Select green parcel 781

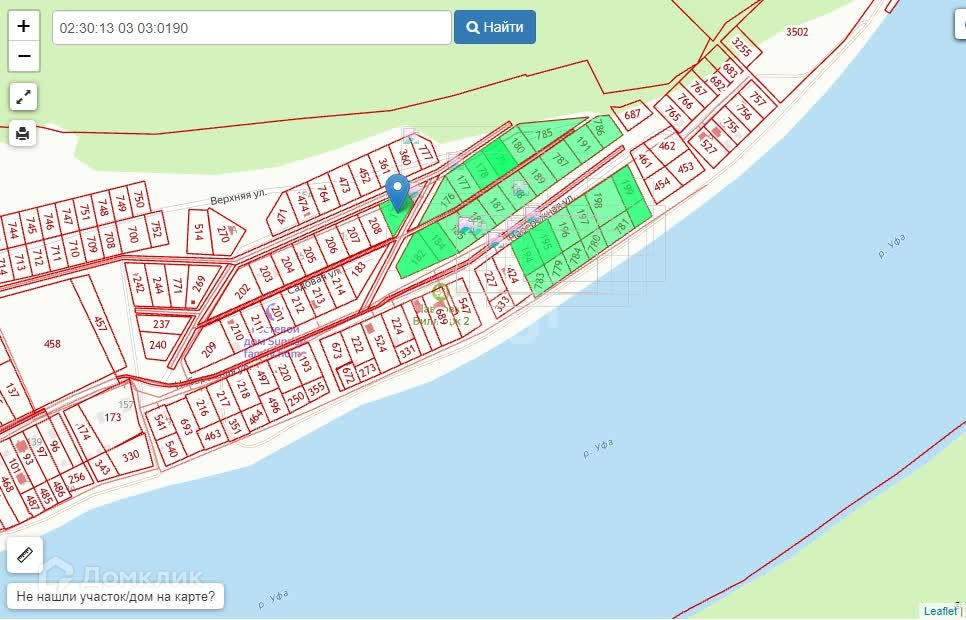[x=622, y=226]
